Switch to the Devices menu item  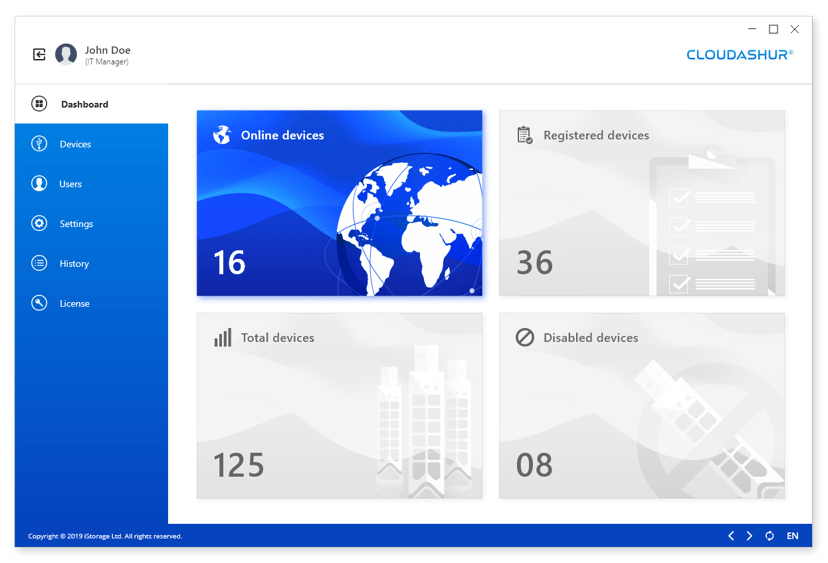75,144
